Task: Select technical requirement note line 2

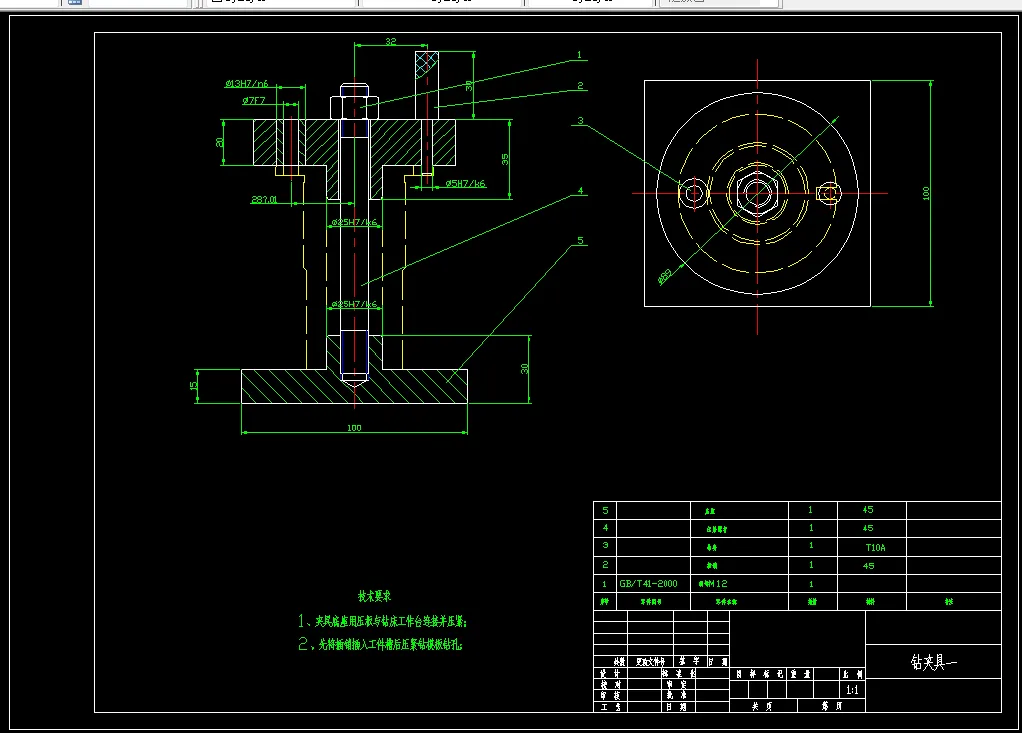Action: (381, 644)
